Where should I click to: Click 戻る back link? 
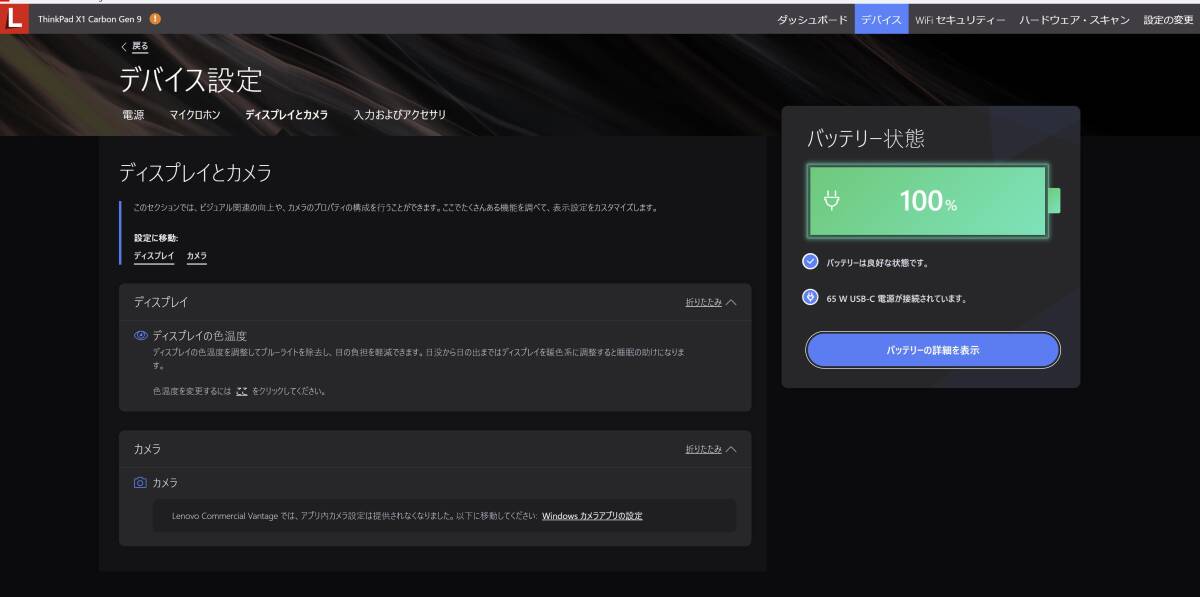coord(140,46)
